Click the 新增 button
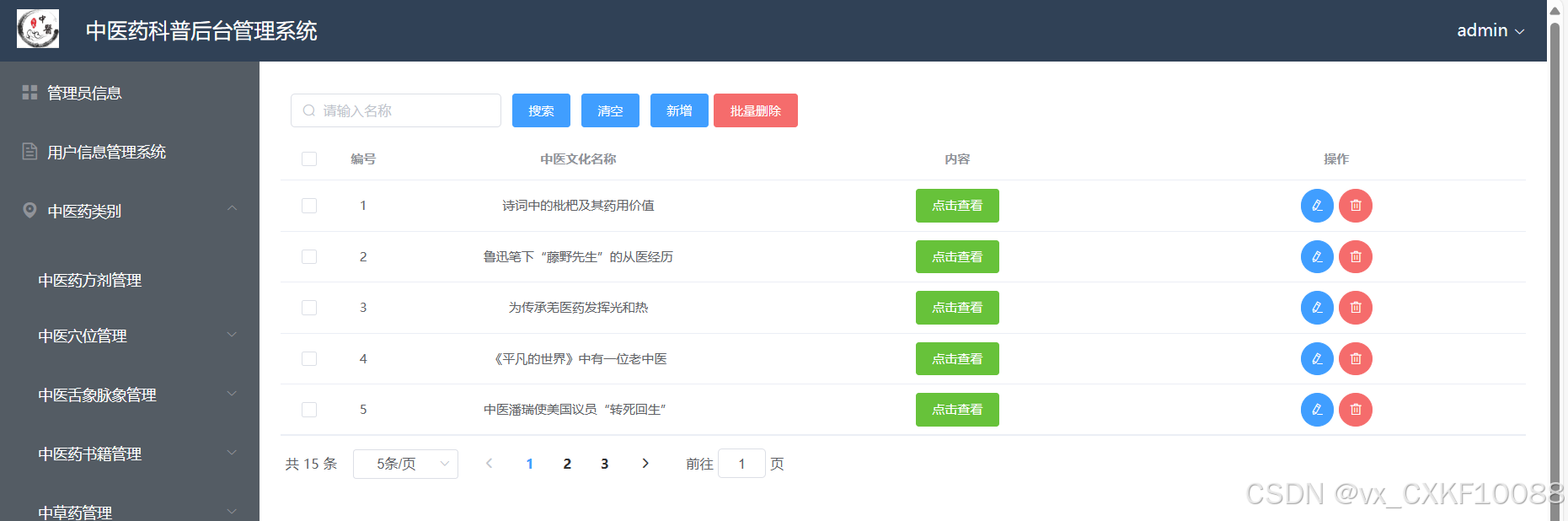This screenshot has height=521, width=1568. coord(679,110)
